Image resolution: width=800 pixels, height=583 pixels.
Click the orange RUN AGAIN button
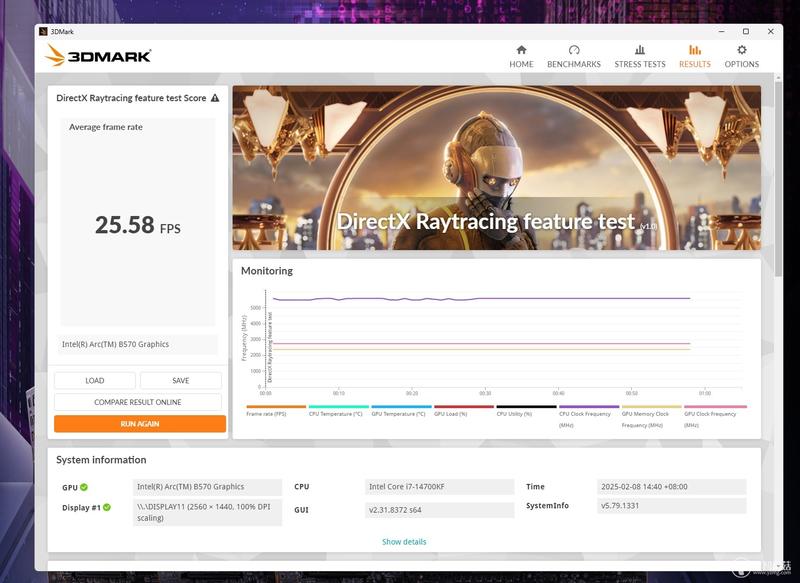click(x=140, y=424)
